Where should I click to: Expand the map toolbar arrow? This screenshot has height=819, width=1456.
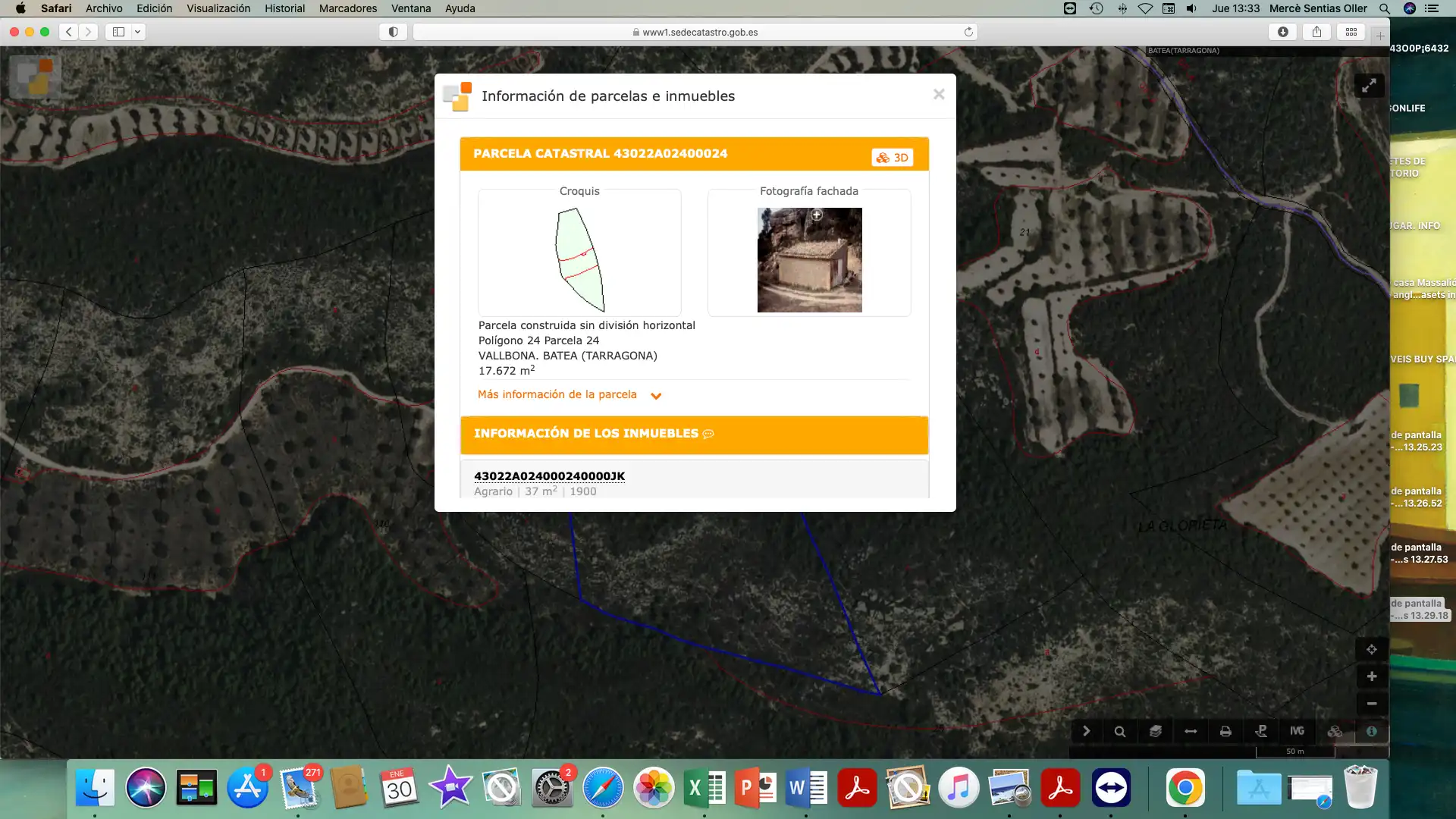pos(1086,732)
